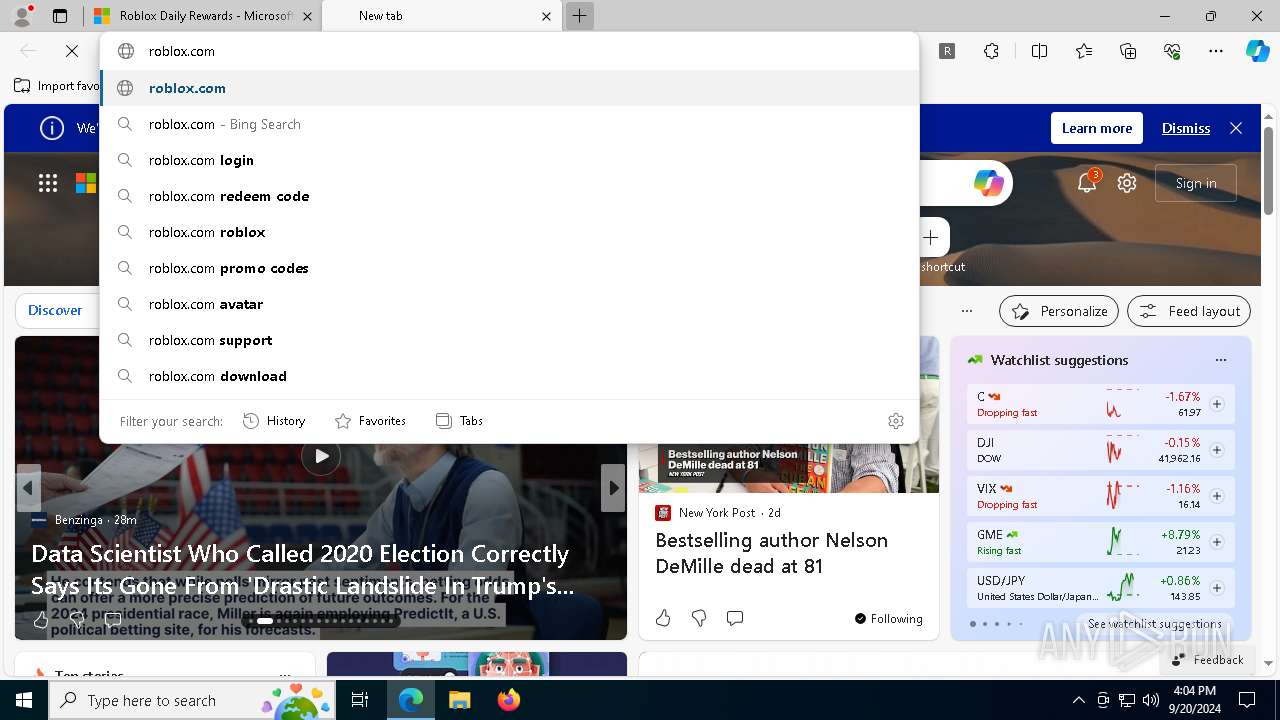This screenshot has height=720, width=1280.
Task: Dislike the Nelson DeMille story
Action: [x=699, y=618]
